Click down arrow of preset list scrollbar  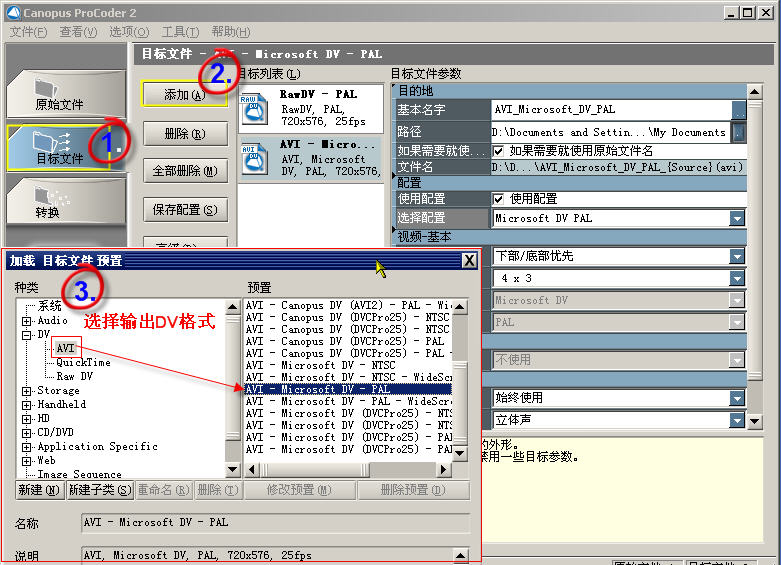coord(460,453)
